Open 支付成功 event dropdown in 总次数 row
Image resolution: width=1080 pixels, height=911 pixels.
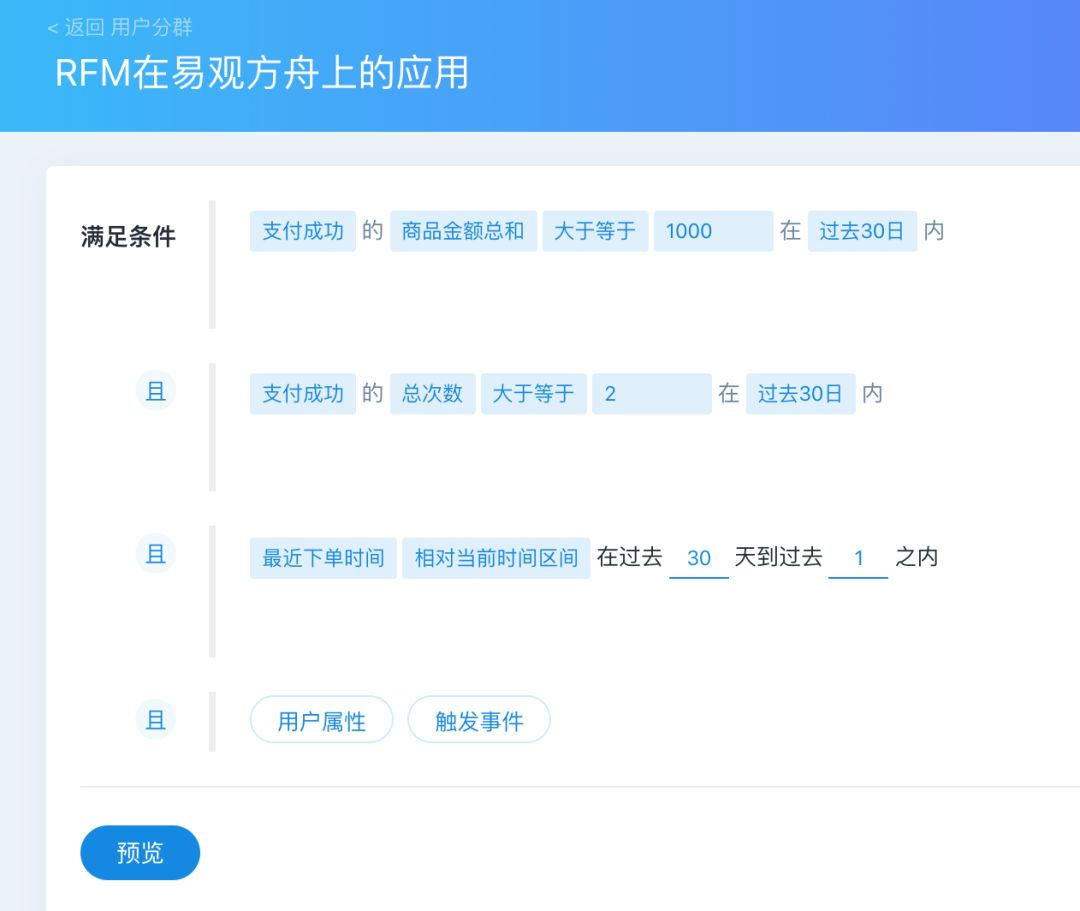click(x=302, y=394)
